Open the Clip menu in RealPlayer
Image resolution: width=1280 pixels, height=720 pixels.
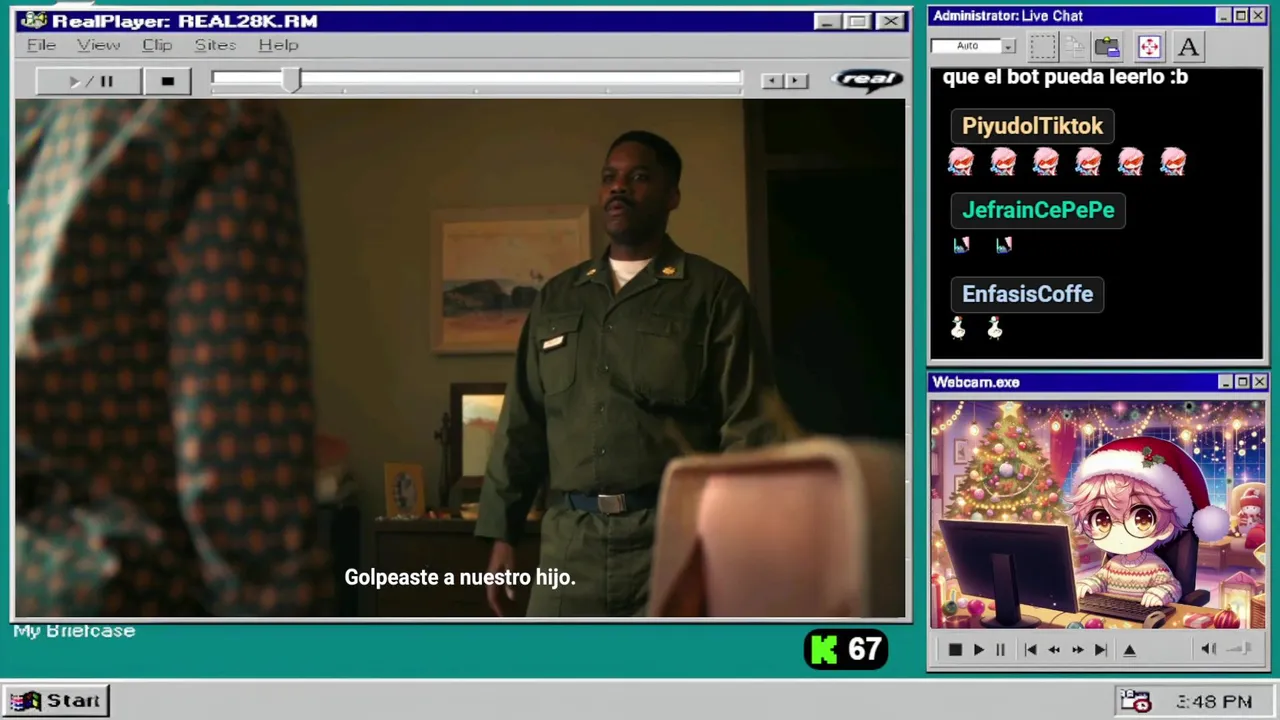[157, 45]
